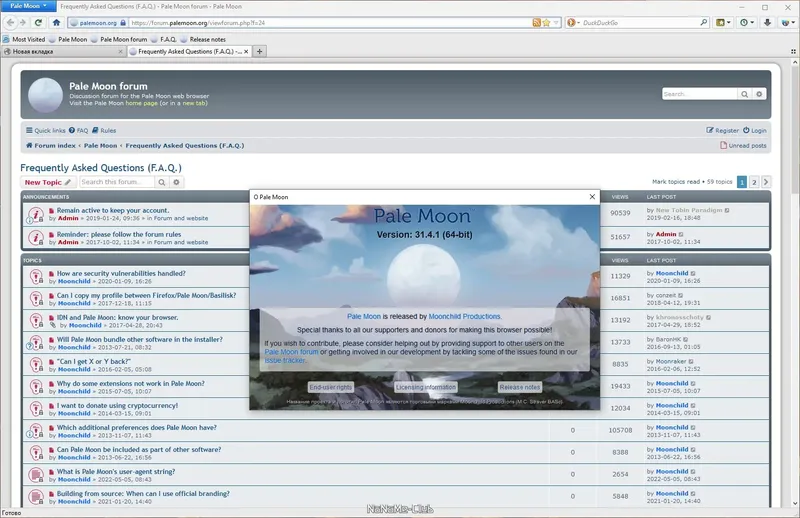Open advanced forum search gear

(x=177, y=182)
